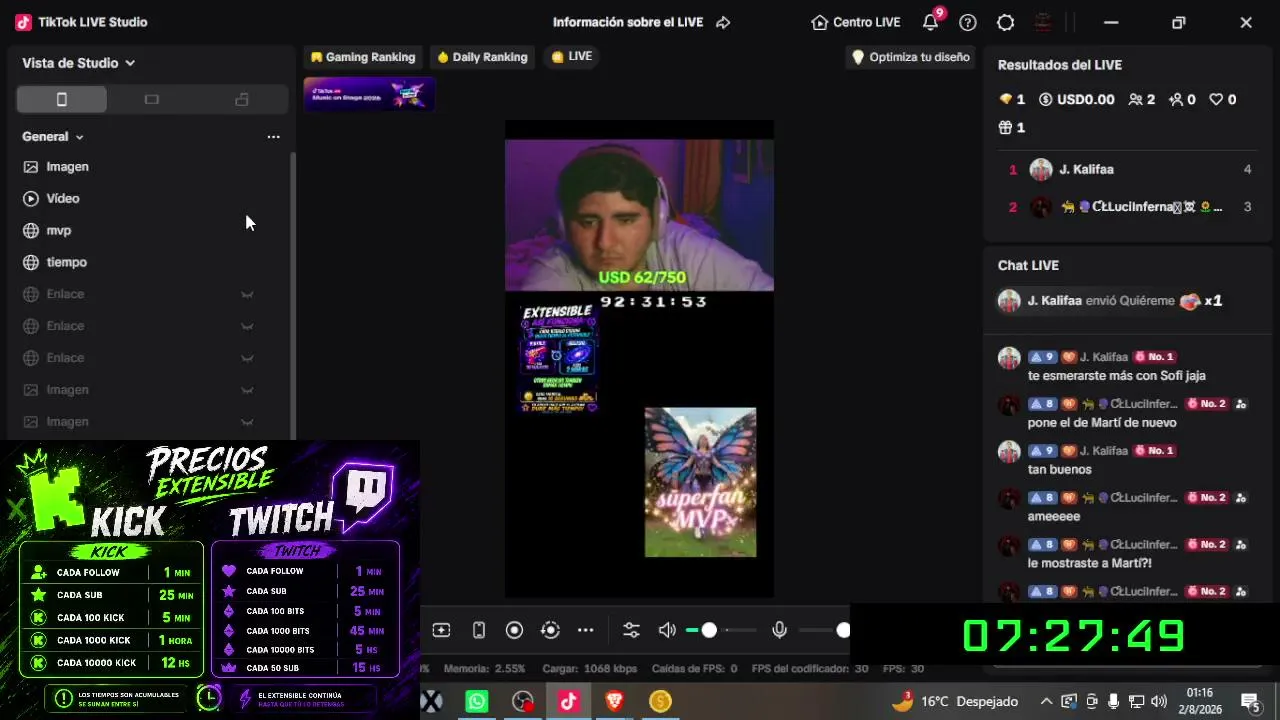Select the webcam feed in the preview
This screenshot has height=720, width=1280.
[x=639, y=215]
